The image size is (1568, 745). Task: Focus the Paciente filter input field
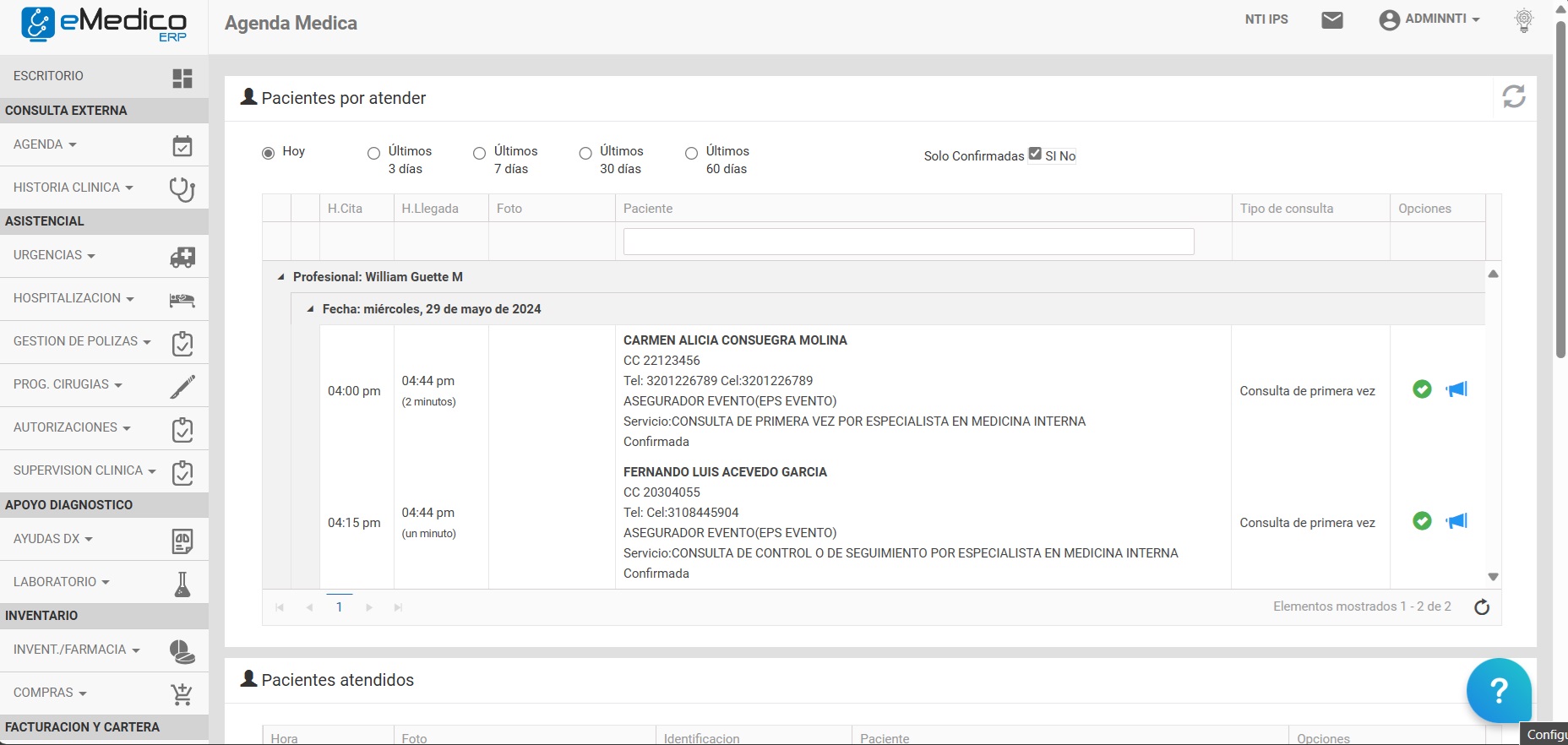909,242
